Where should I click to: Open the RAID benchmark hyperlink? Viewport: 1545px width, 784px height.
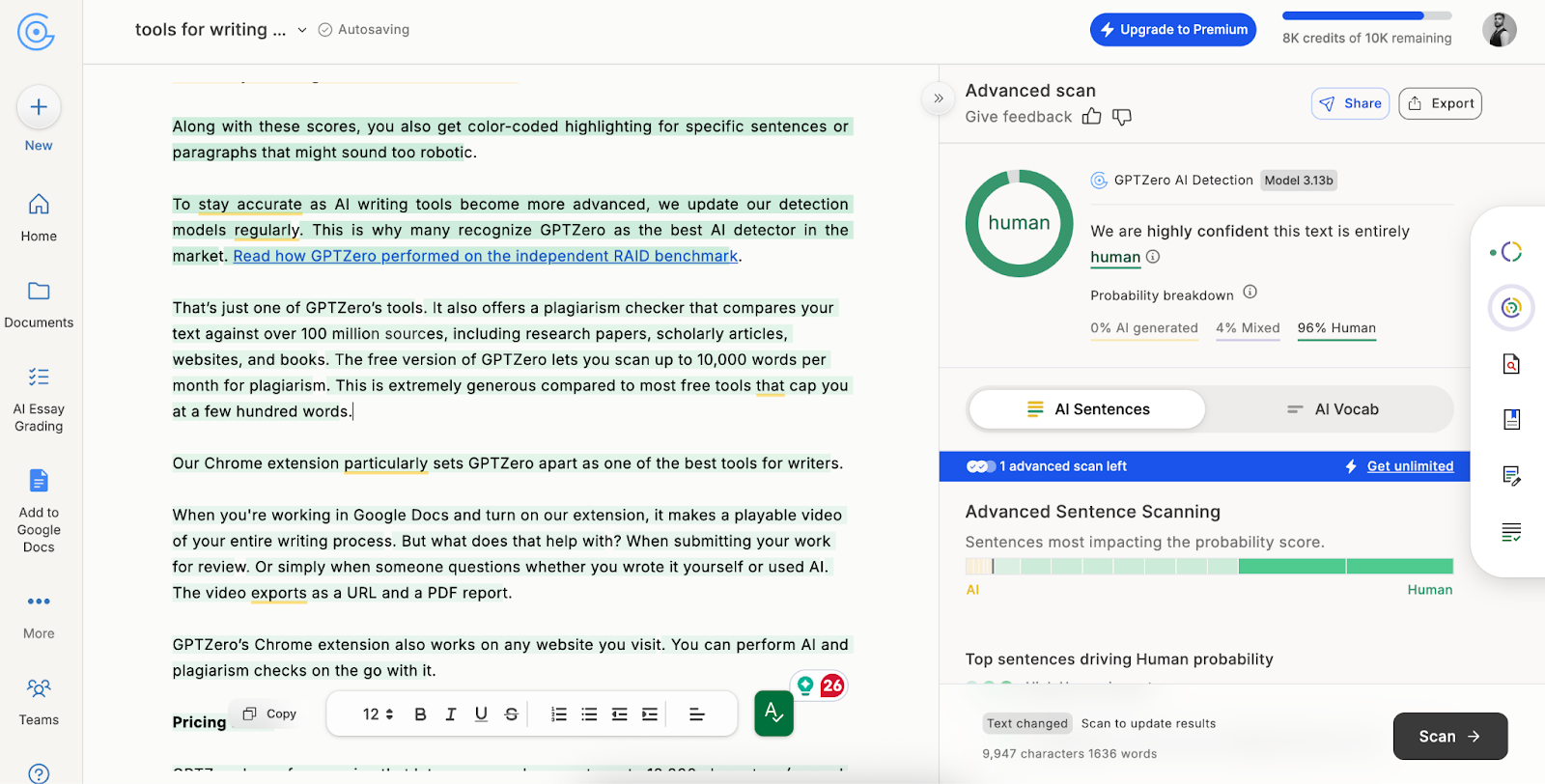click(486, 256)
